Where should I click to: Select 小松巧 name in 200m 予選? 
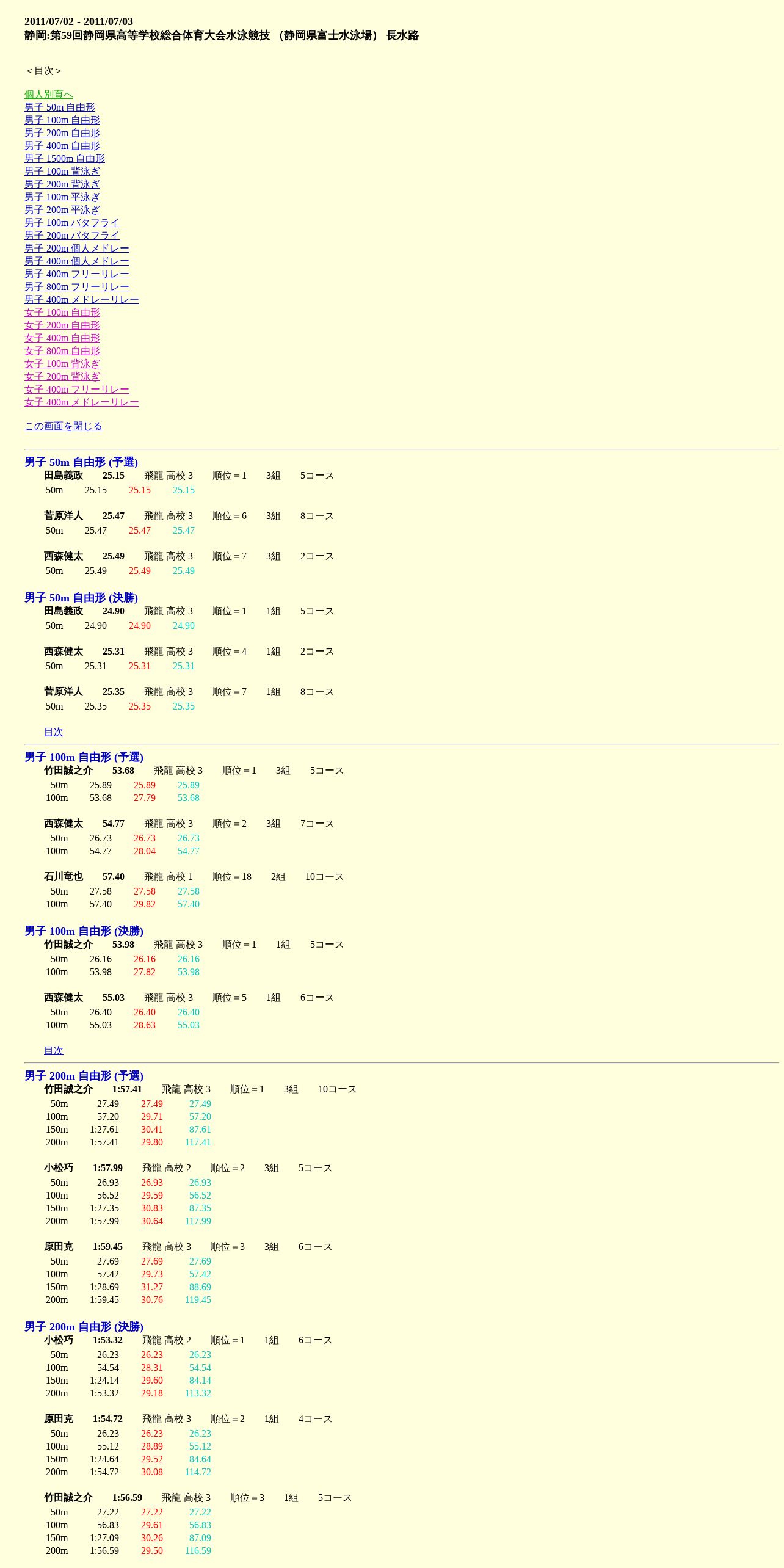59,1168
